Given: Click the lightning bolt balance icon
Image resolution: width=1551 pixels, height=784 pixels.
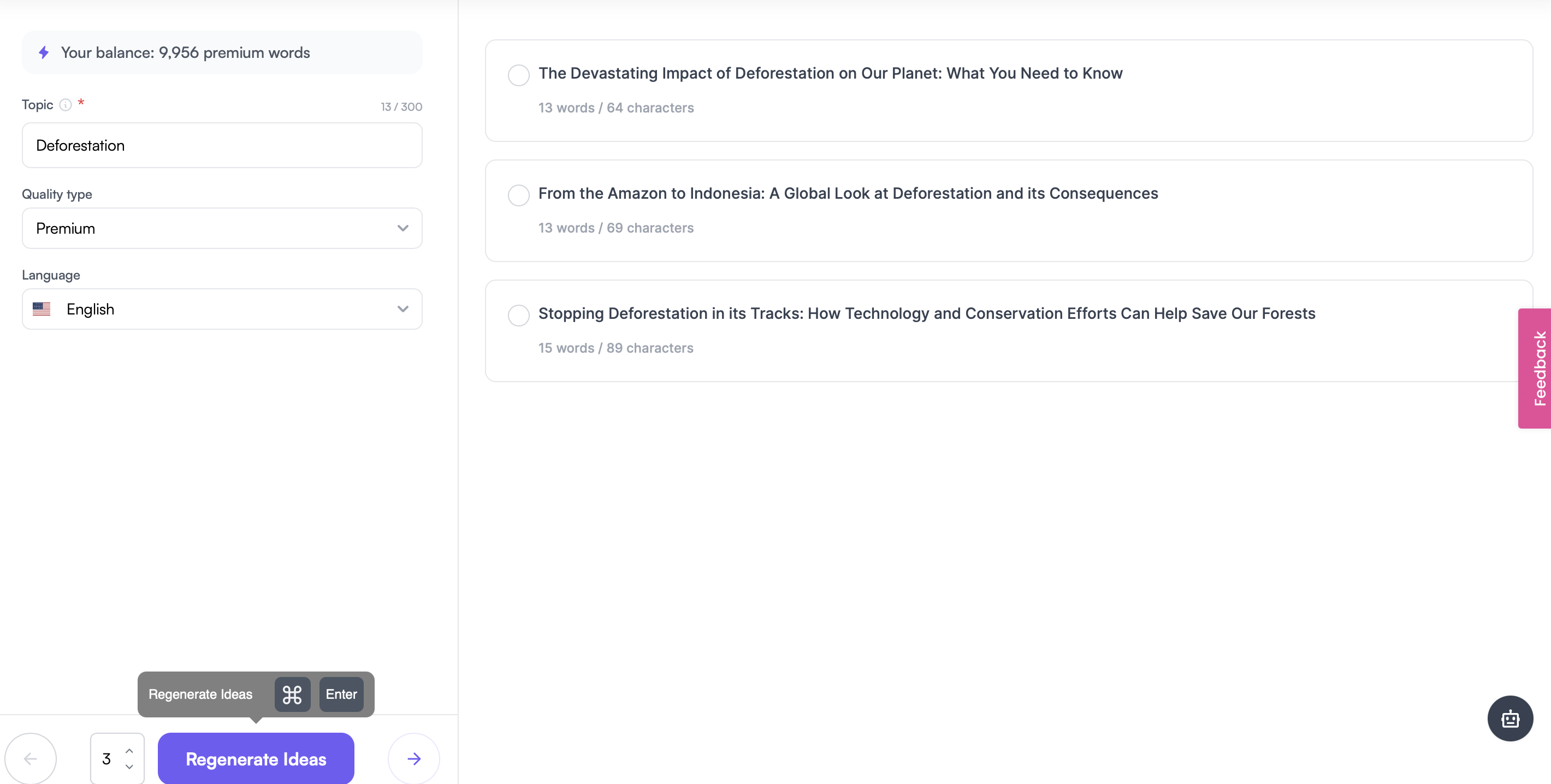Looking at the screenshot, I should 43,52.
